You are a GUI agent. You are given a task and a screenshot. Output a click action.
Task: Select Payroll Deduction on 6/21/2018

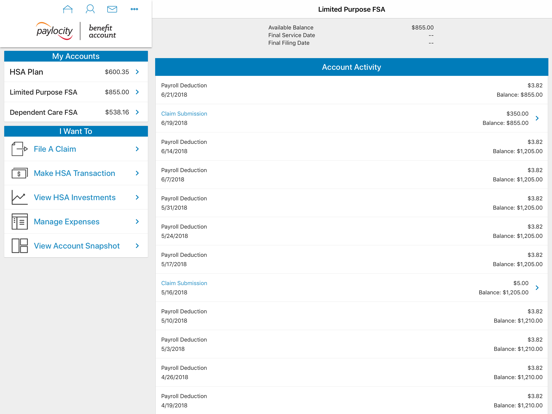coord(351,90)
